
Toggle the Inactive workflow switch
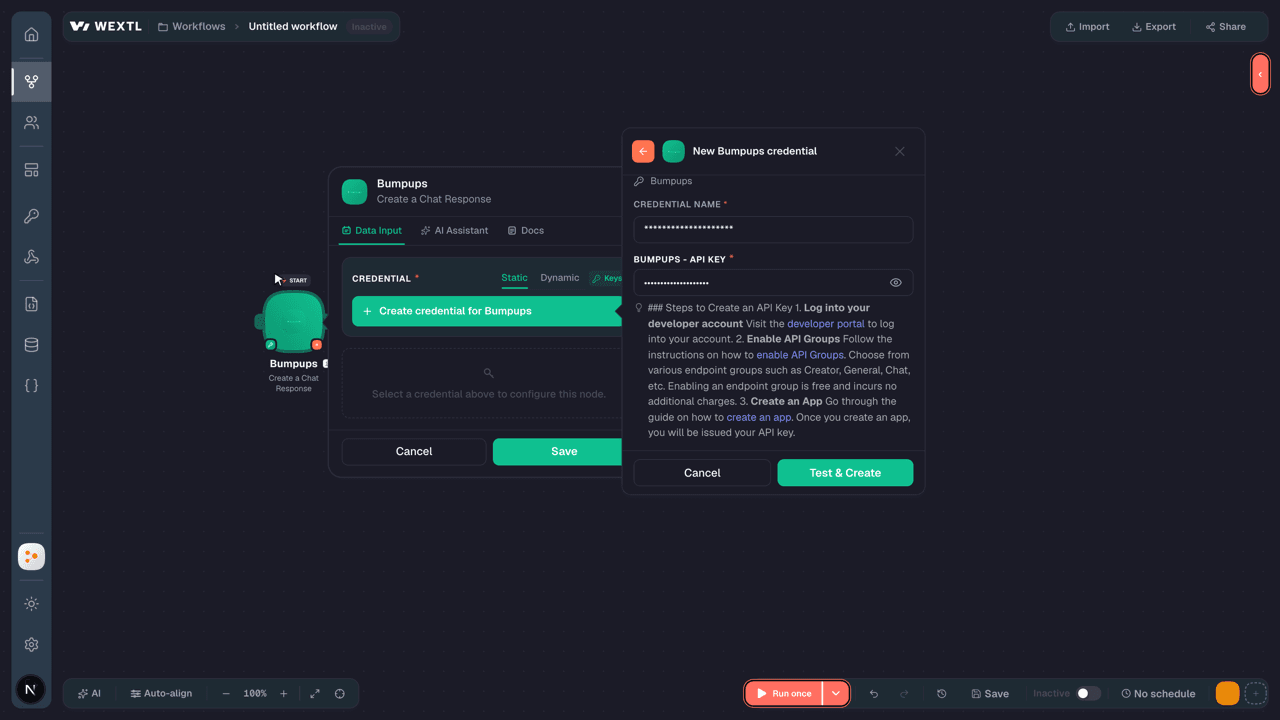(x=1088, y=694)
